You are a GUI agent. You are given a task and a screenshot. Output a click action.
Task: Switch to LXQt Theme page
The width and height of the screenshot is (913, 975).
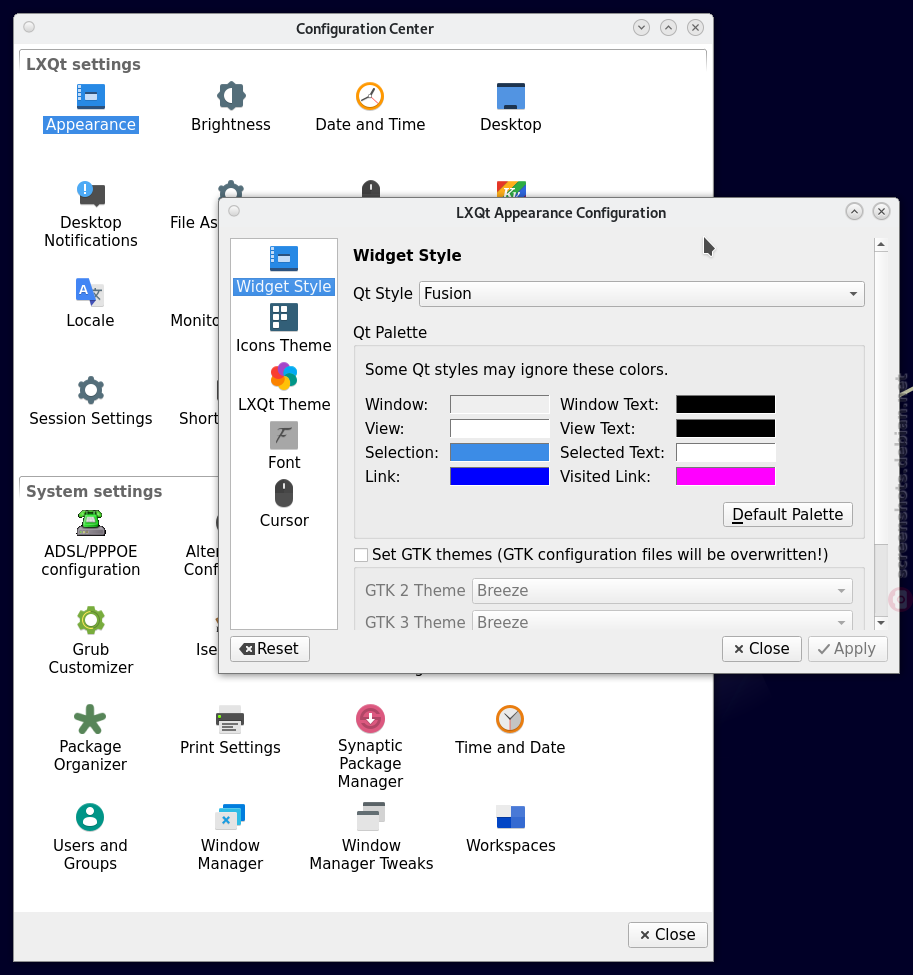click(284, 387)
